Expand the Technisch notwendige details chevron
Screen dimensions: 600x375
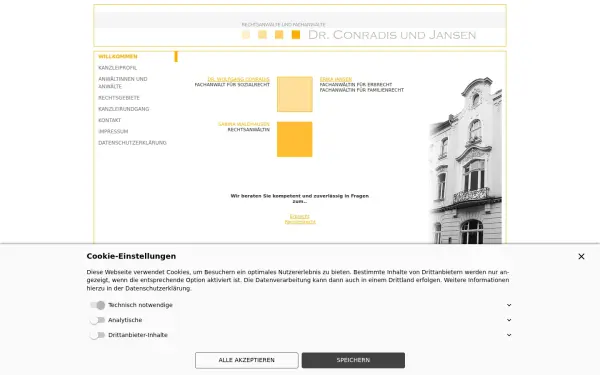tap(509, 305)
